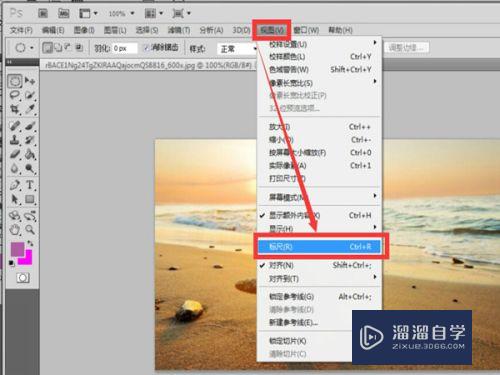
Task: Choose 按屏幕大小缩放(F) fit on screen
Action: [x=319, y=153]
